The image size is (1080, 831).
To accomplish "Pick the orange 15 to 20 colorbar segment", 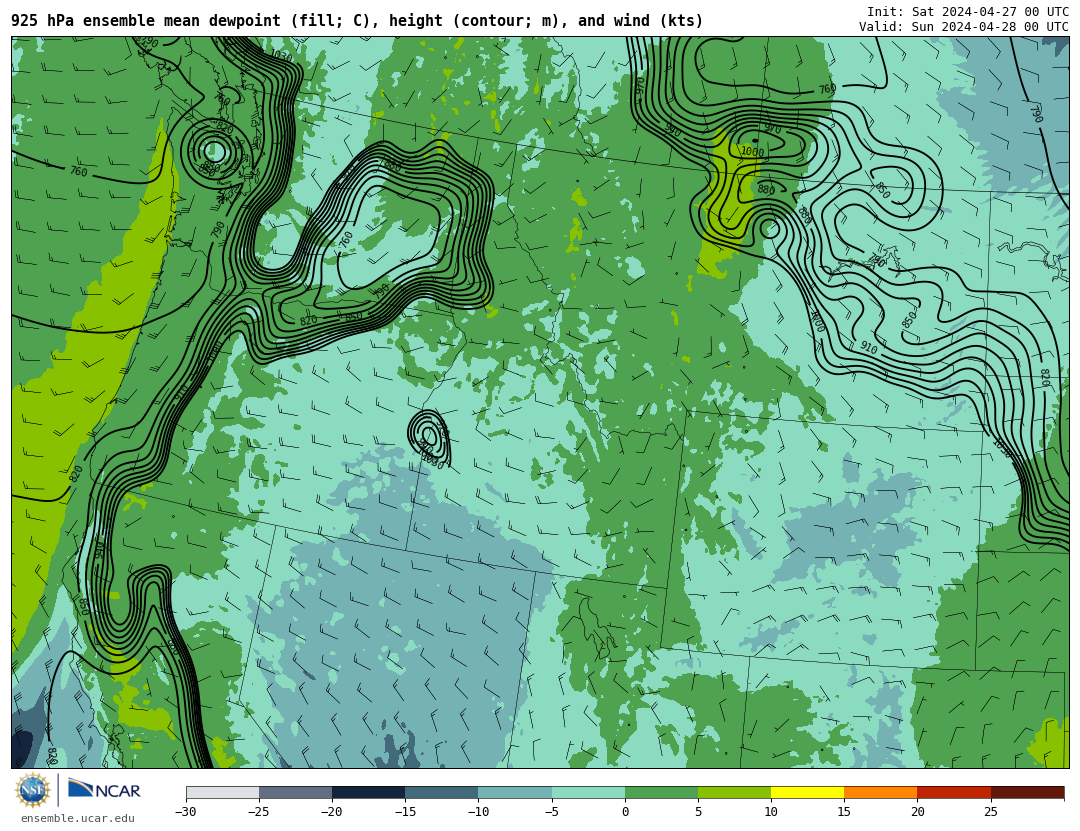I will pyautogui.click(x=881, y=792).
